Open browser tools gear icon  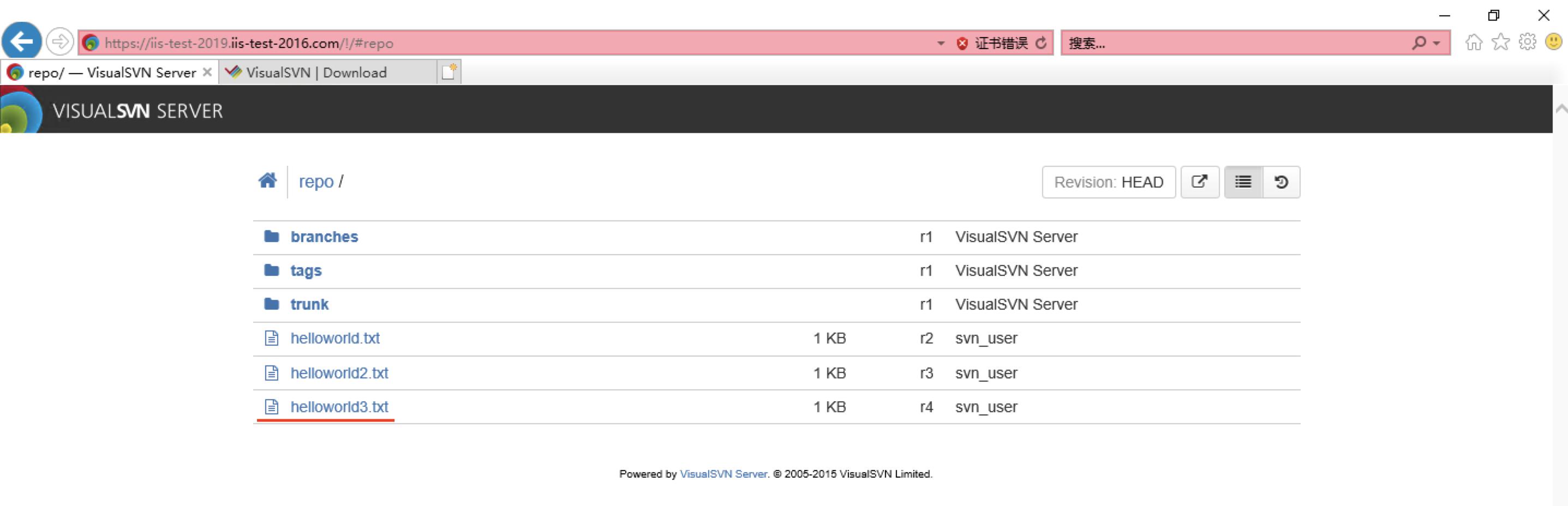(x=1527, y=43)
